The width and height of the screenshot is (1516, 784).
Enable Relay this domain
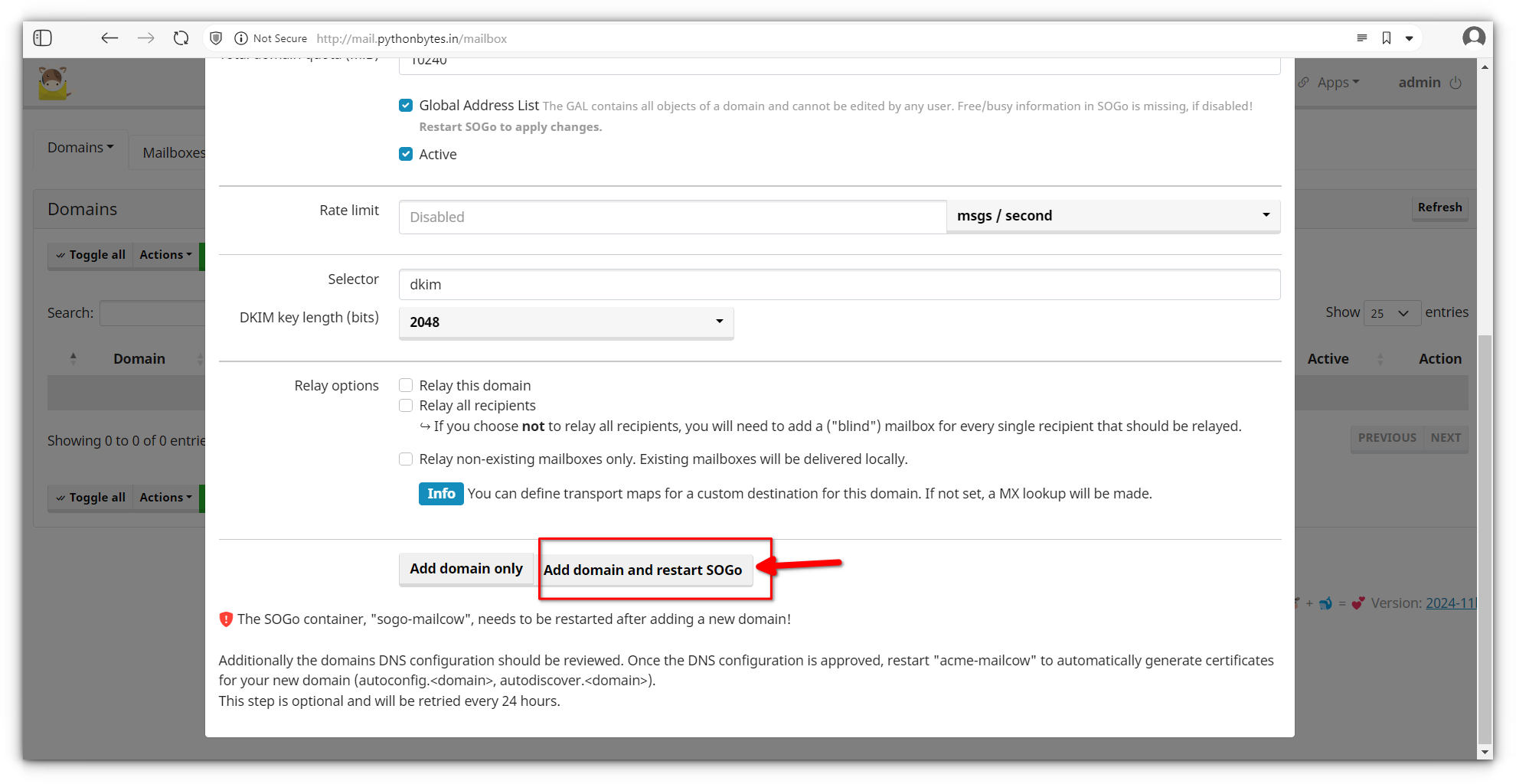[406, 385]
